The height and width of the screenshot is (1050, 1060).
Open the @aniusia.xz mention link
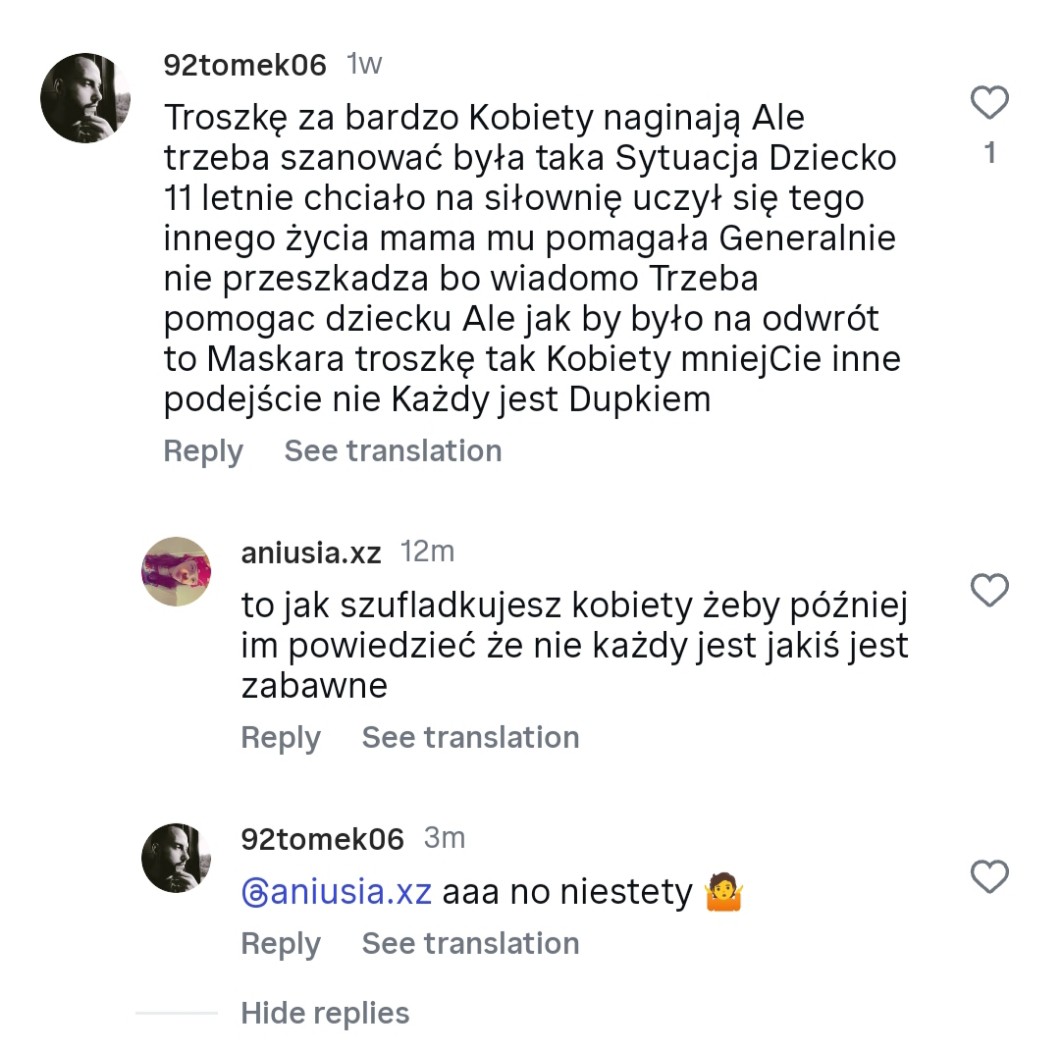[x=337, y=891]
